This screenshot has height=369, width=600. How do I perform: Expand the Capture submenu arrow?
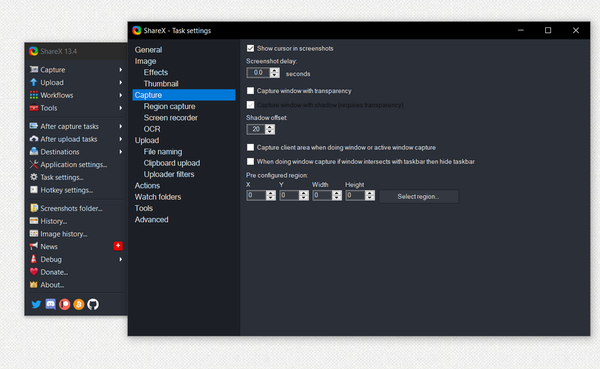point(121,70)
